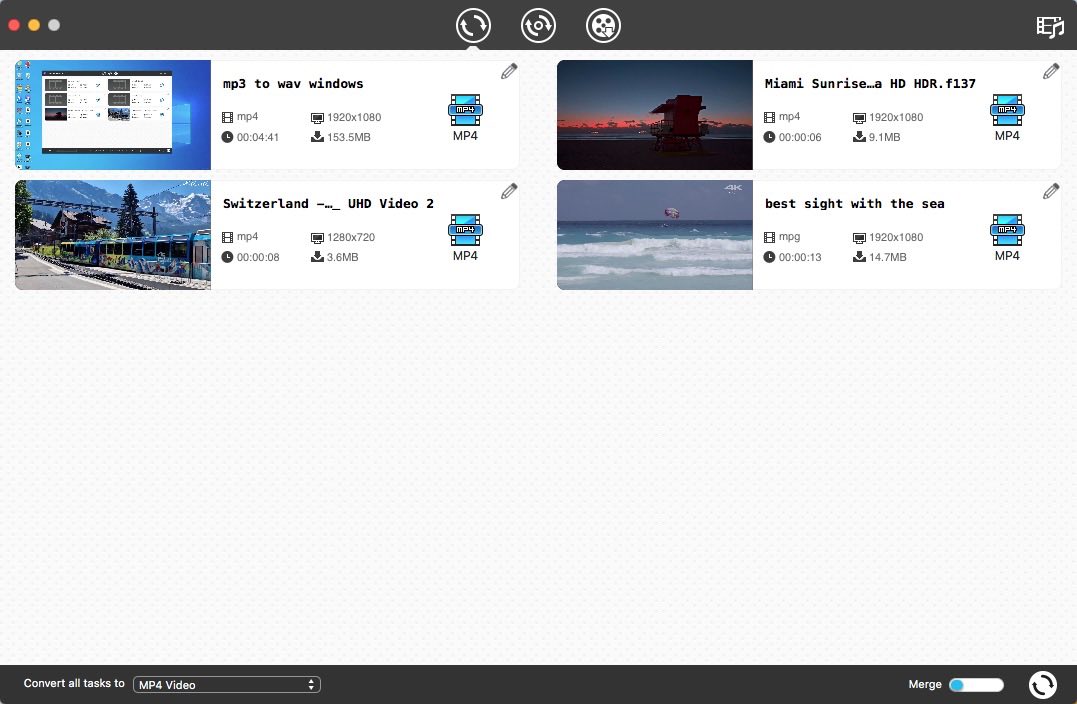Change output format for Switzerland video

click(x=465, y=230)
